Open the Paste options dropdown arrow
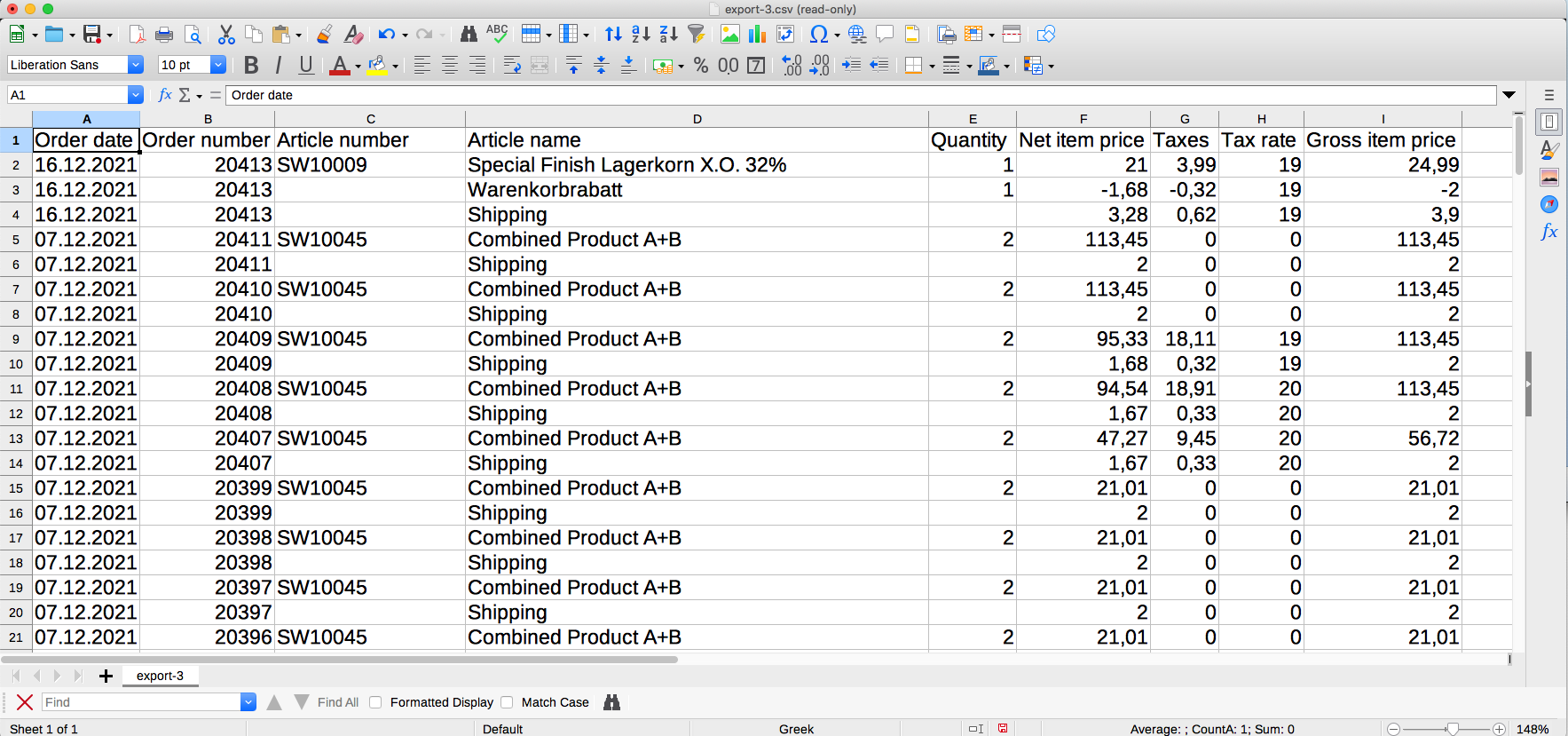The height and width of the screenshot is (736, 1568). [298, 36]
